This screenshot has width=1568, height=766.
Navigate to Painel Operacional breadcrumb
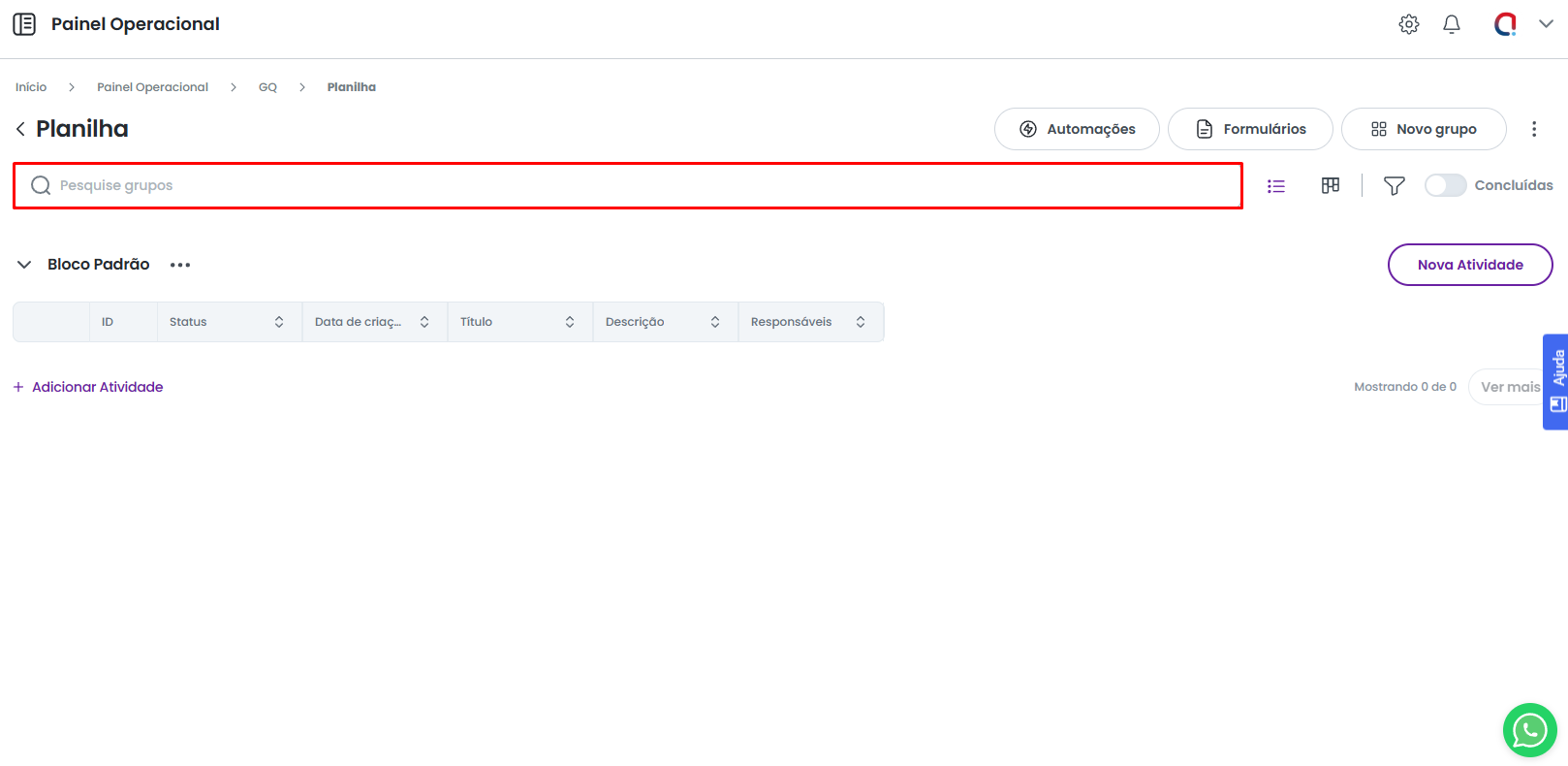point(152,87)
